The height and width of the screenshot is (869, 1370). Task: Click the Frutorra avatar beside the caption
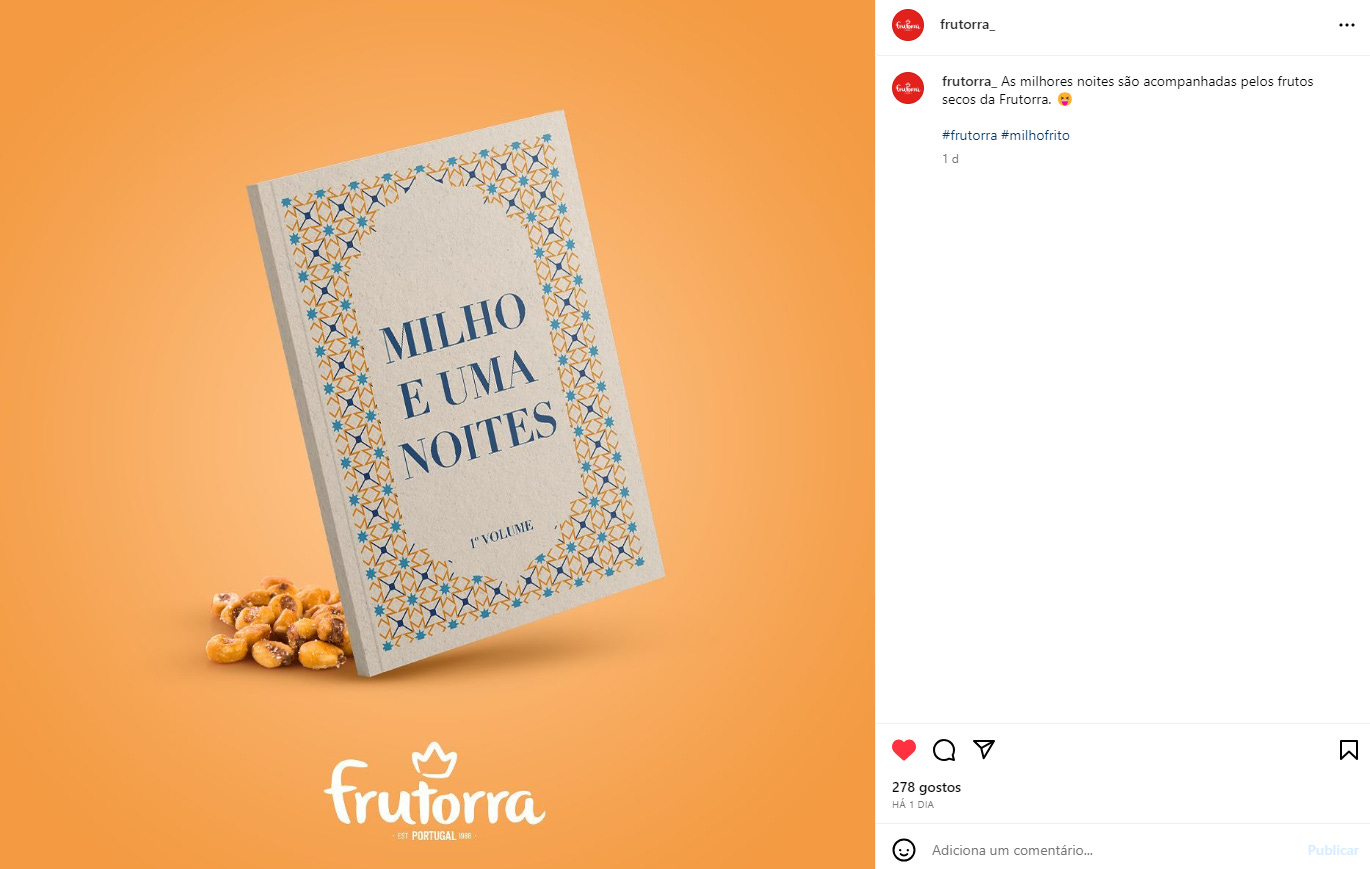908,88
